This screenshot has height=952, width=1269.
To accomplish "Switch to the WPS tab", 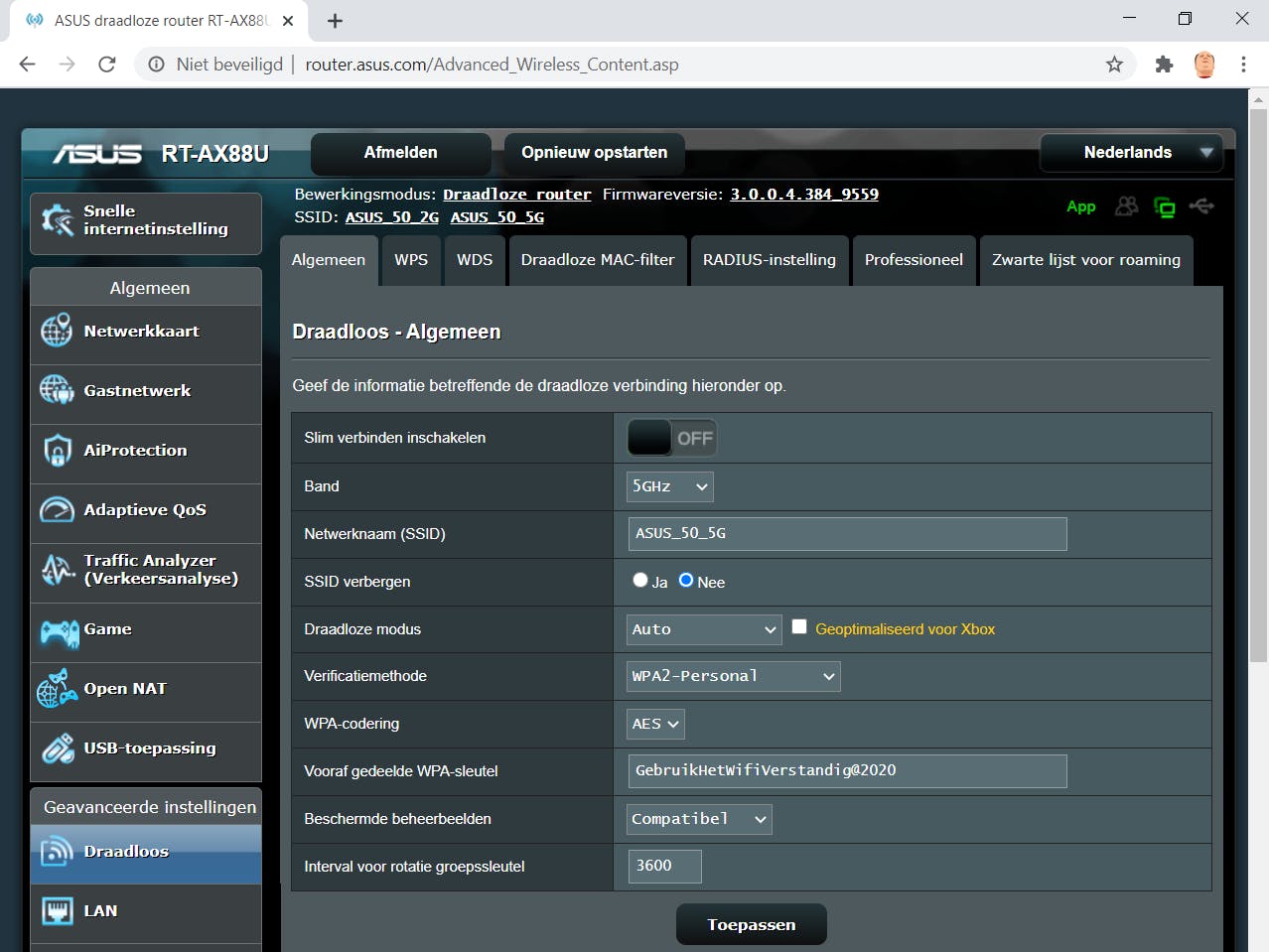I will click(411, 260).
